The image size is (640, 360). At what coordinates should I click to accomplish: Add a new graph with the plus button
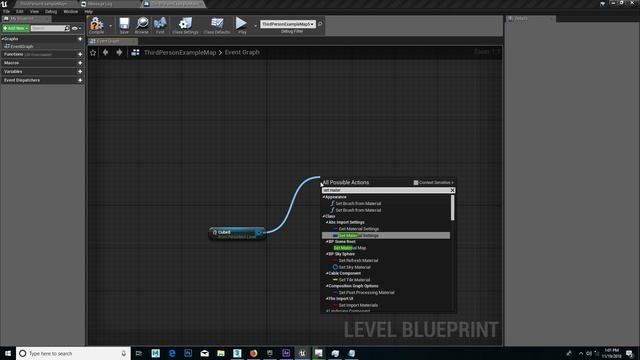click(80, 39)
